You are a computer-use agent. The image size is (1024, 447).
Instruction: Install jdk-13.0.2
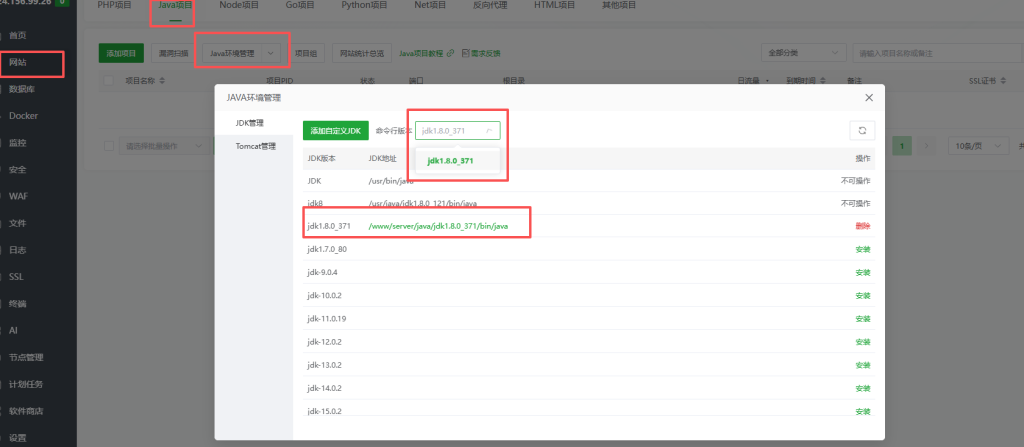pyautogui.click(x=863, y=365)
